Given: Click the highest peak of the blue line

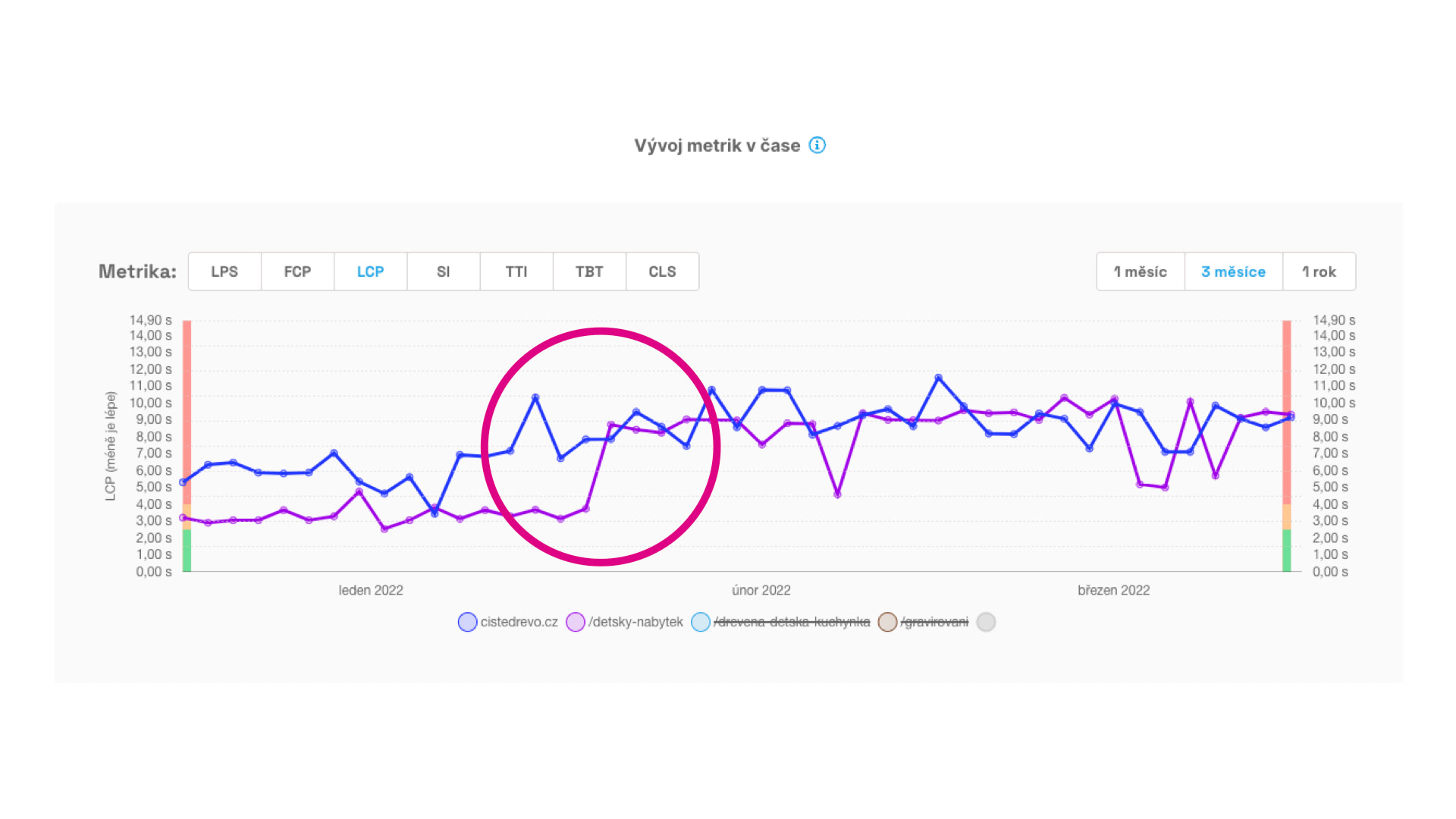Looking at the screenshot, I should pyautogui.click(x=938, y=377).
